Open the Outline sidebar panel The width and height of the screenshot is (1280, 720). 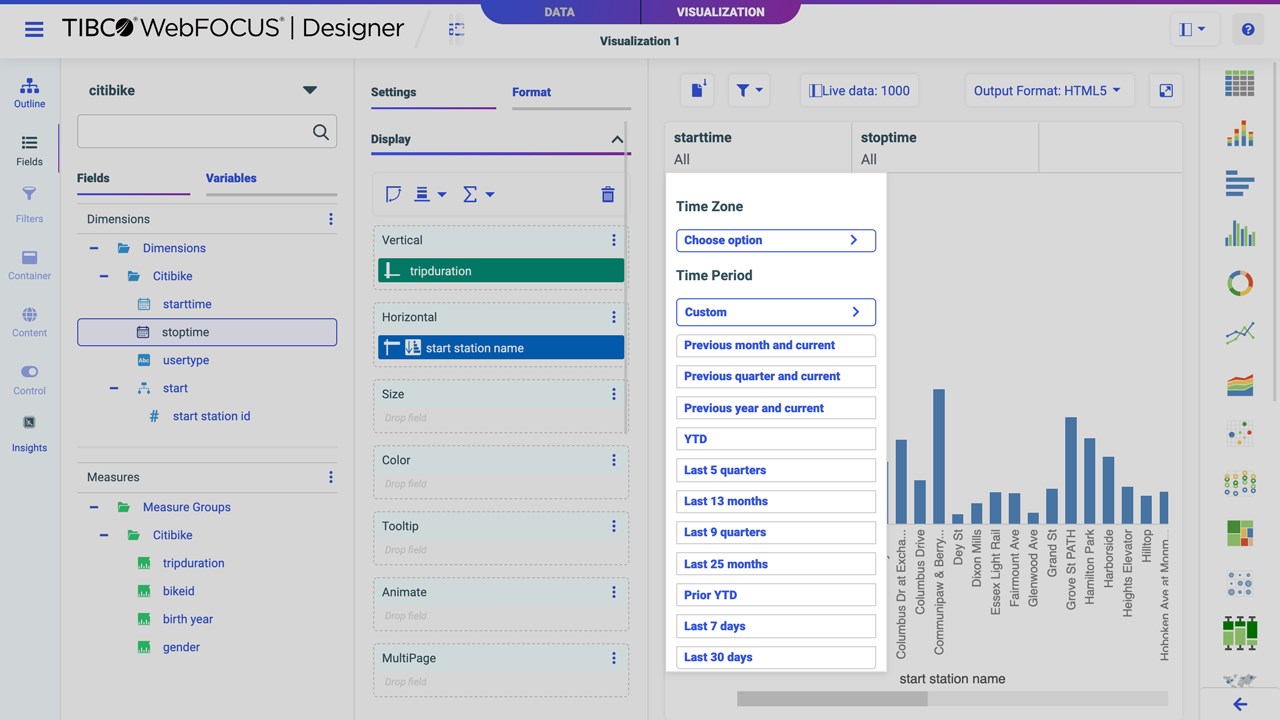29,93
